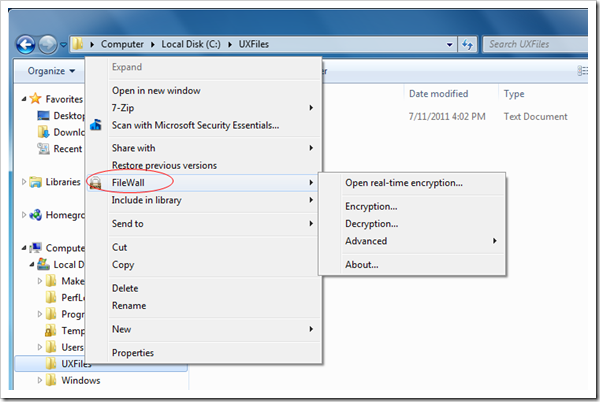The height and width of the screenshot is (402, 600).
Task: Click the FileWall padlock icon
Action: 96,183
